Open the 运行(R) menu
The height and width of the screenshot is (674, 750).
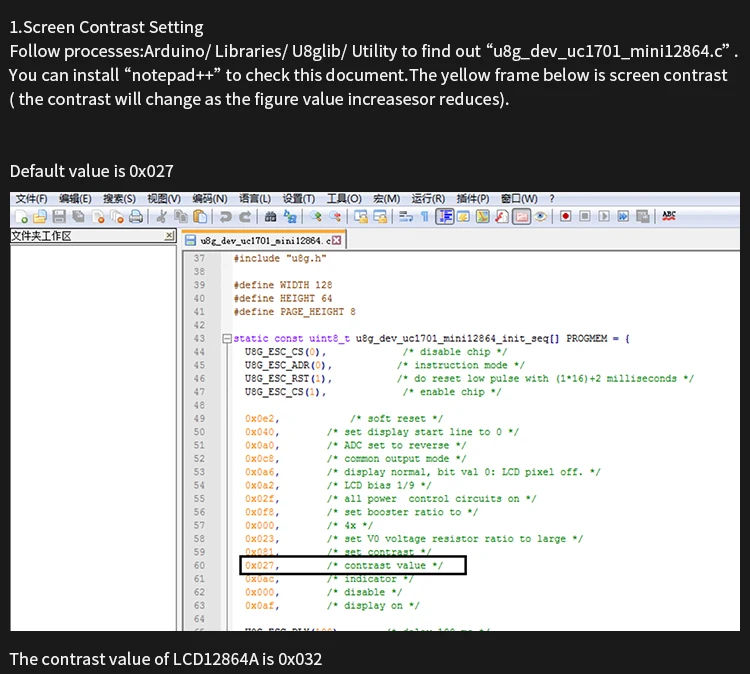(x=428, y=199)
